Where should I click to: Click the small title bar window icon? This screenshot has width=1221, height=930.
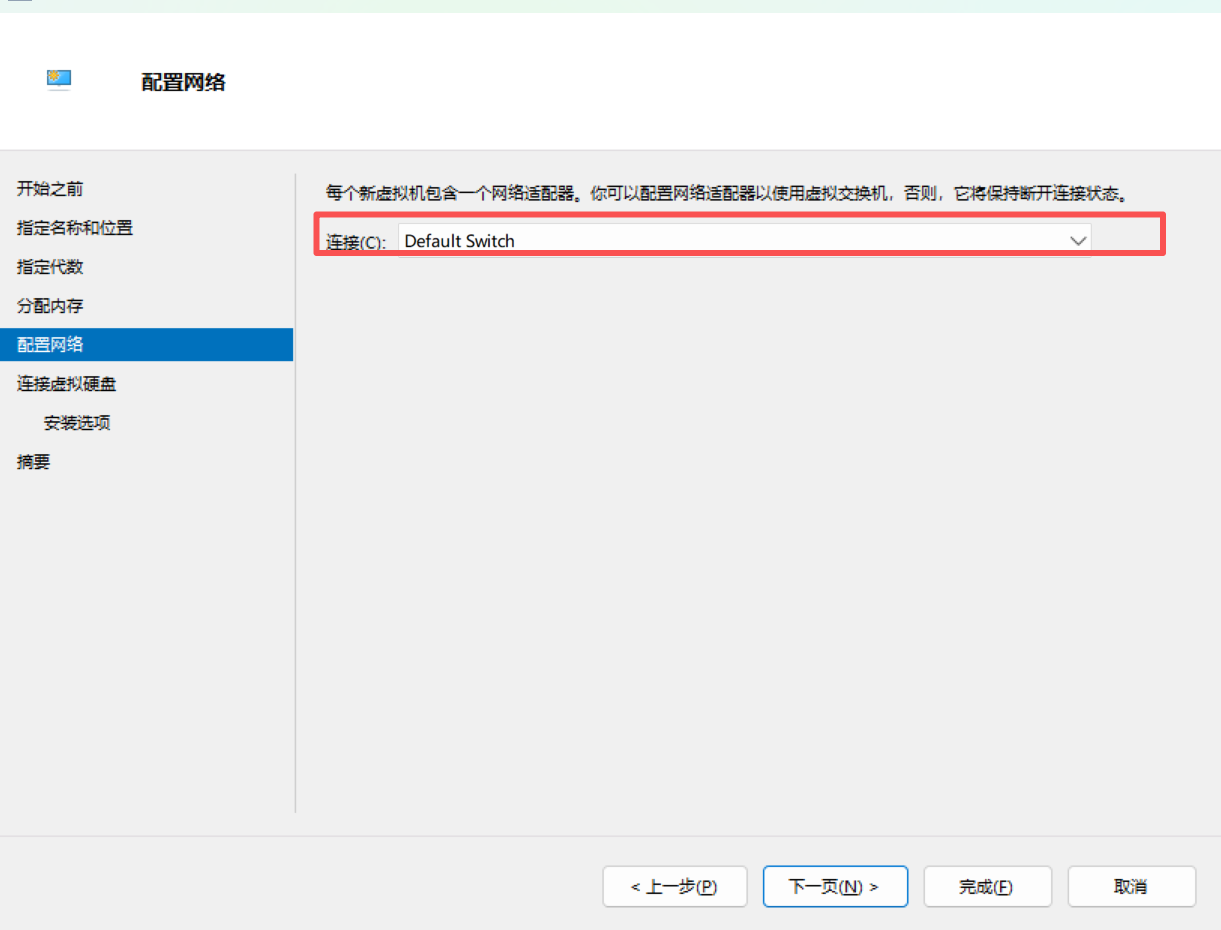click(18, 2)
